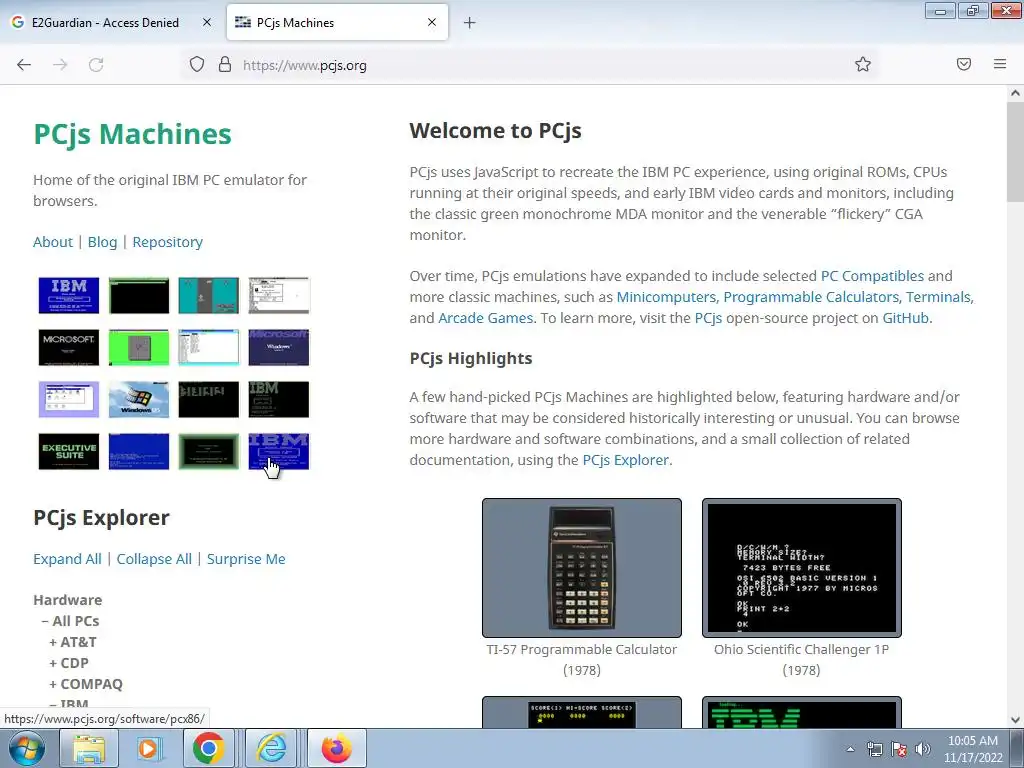1024x768 pixels.
Task: Open File Explorer from the taskbar
Action: click(x=89, y=748)
